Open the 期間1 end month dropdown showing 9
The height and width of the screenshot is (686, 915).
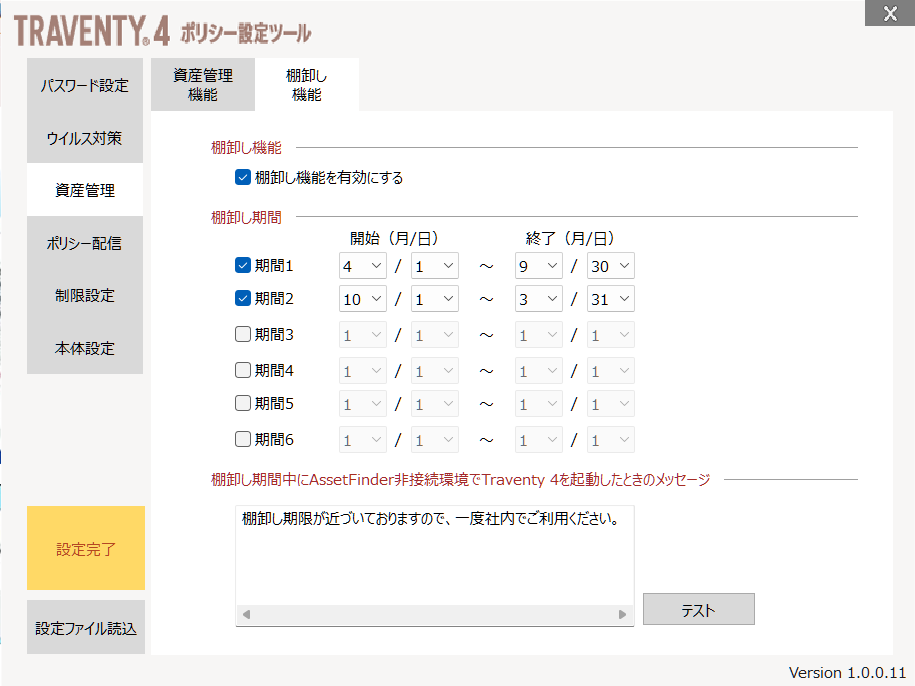539,266
